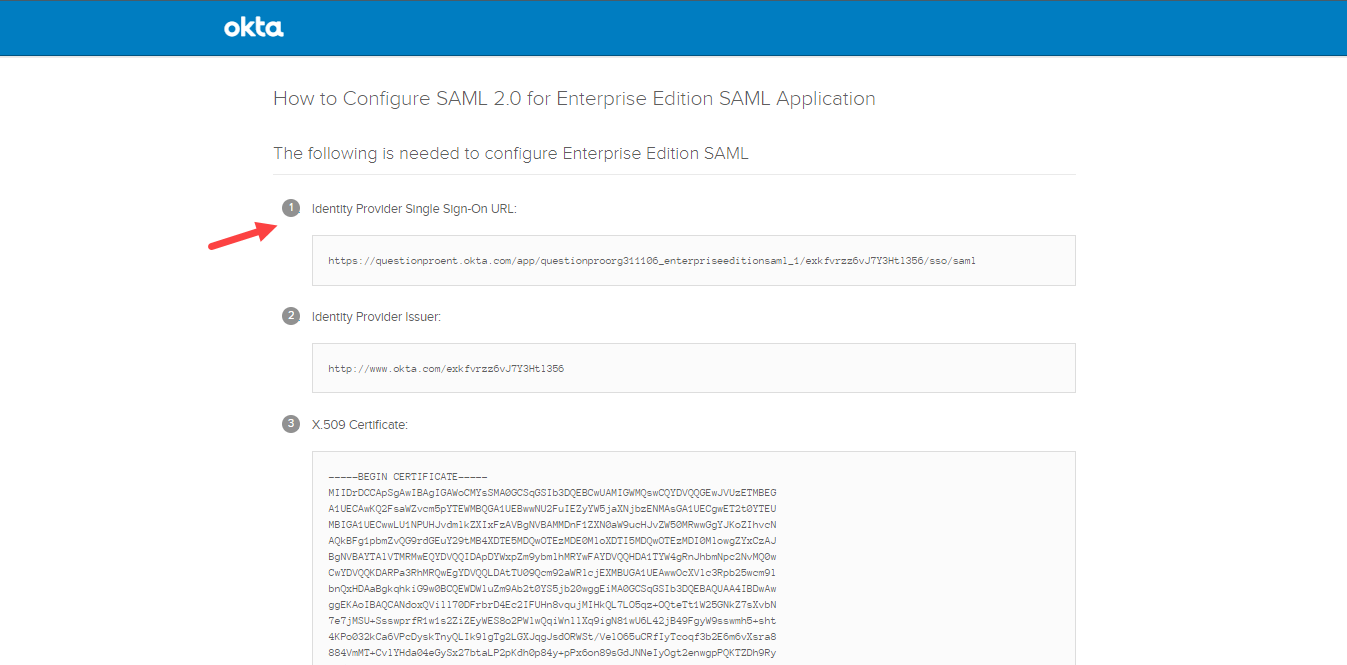Click the certificate line starting with 884VmMT
This screenshot has height=665, width=1347.
(552, 653)
